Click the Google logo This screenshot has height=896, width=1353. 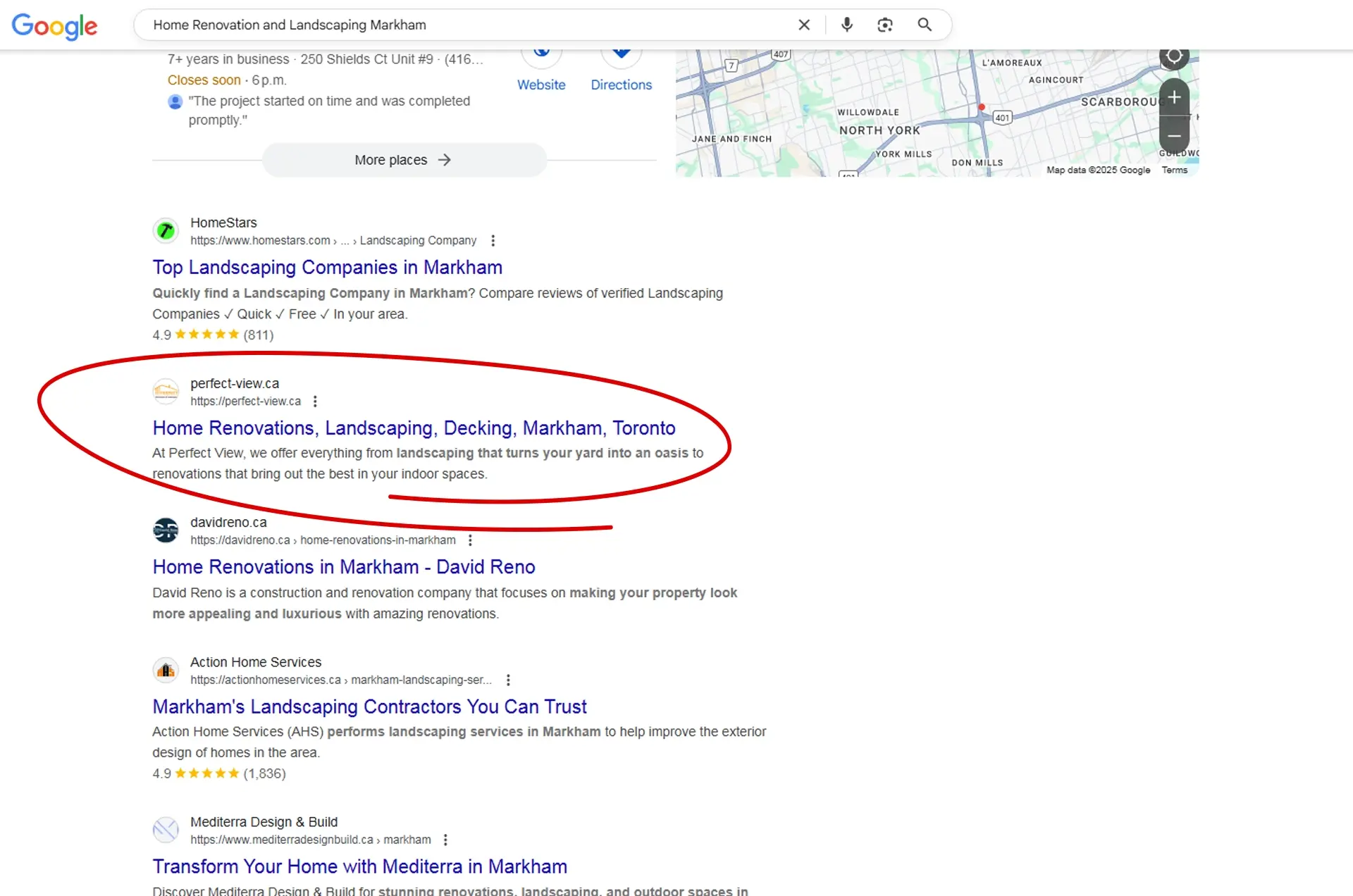point(54,26)
